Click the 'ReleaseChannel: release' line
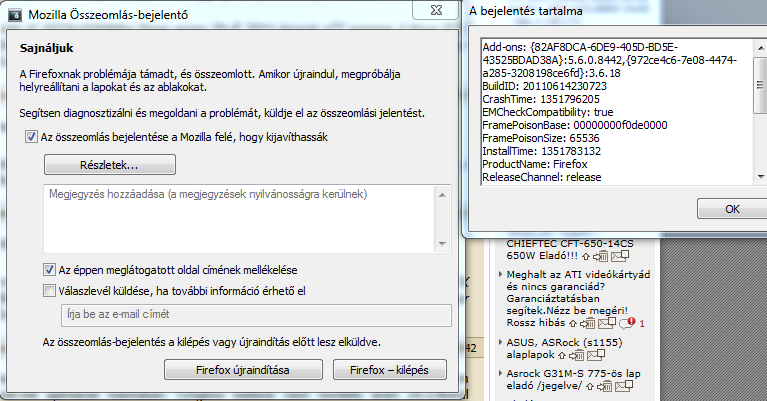This screenshot has width=767, height=401. click(542, 177)
